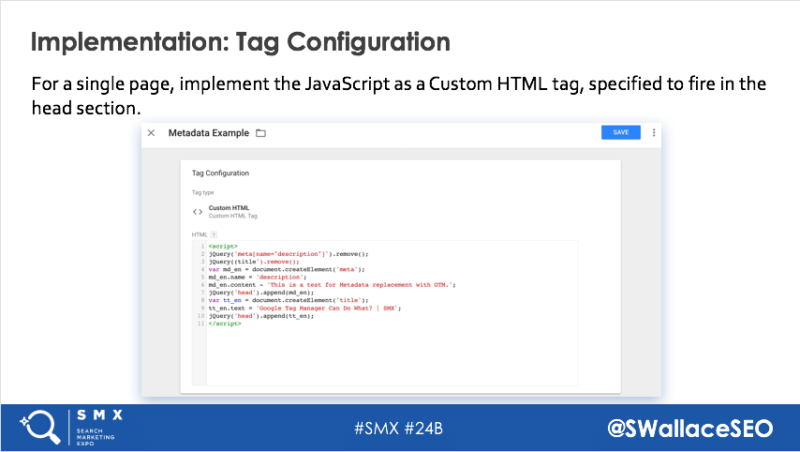Select the Custom HTML tag type

tap(233, 212)
